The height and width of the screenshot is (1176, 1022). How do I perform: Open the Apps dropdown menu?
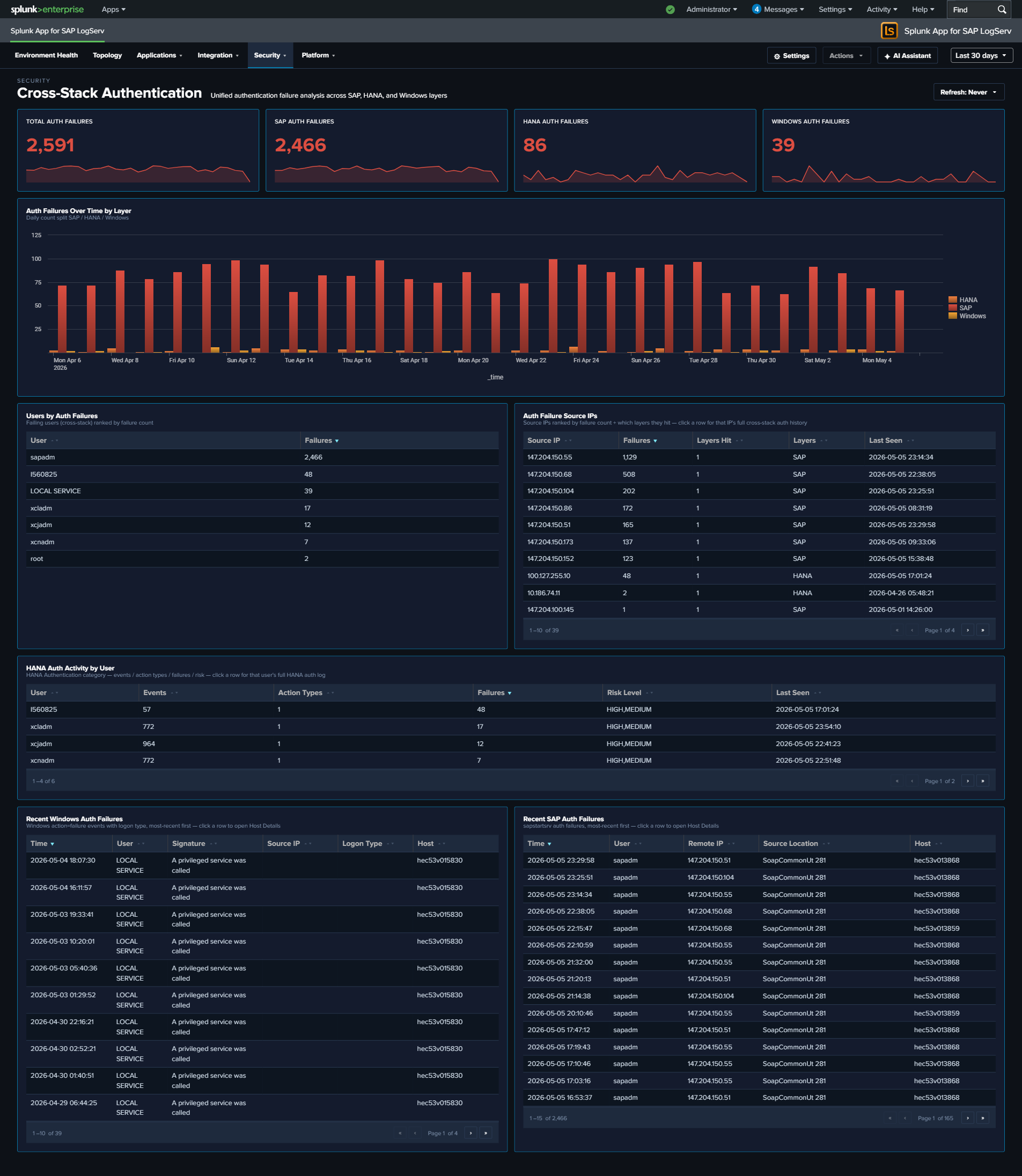tap(114, 9)
